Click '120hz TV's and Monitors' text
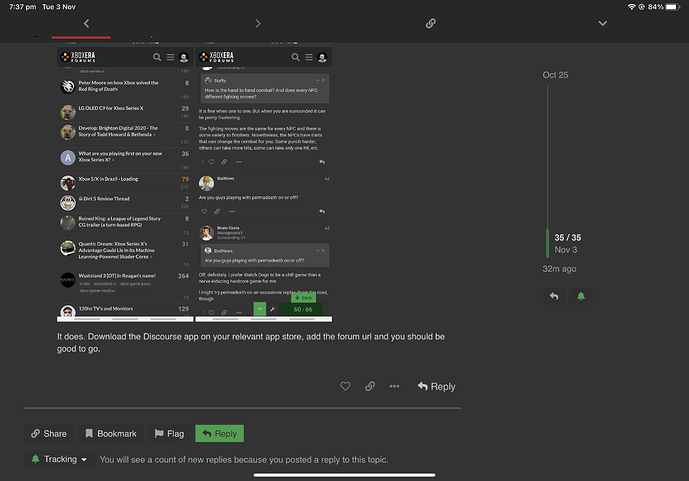 pos(105,309)
